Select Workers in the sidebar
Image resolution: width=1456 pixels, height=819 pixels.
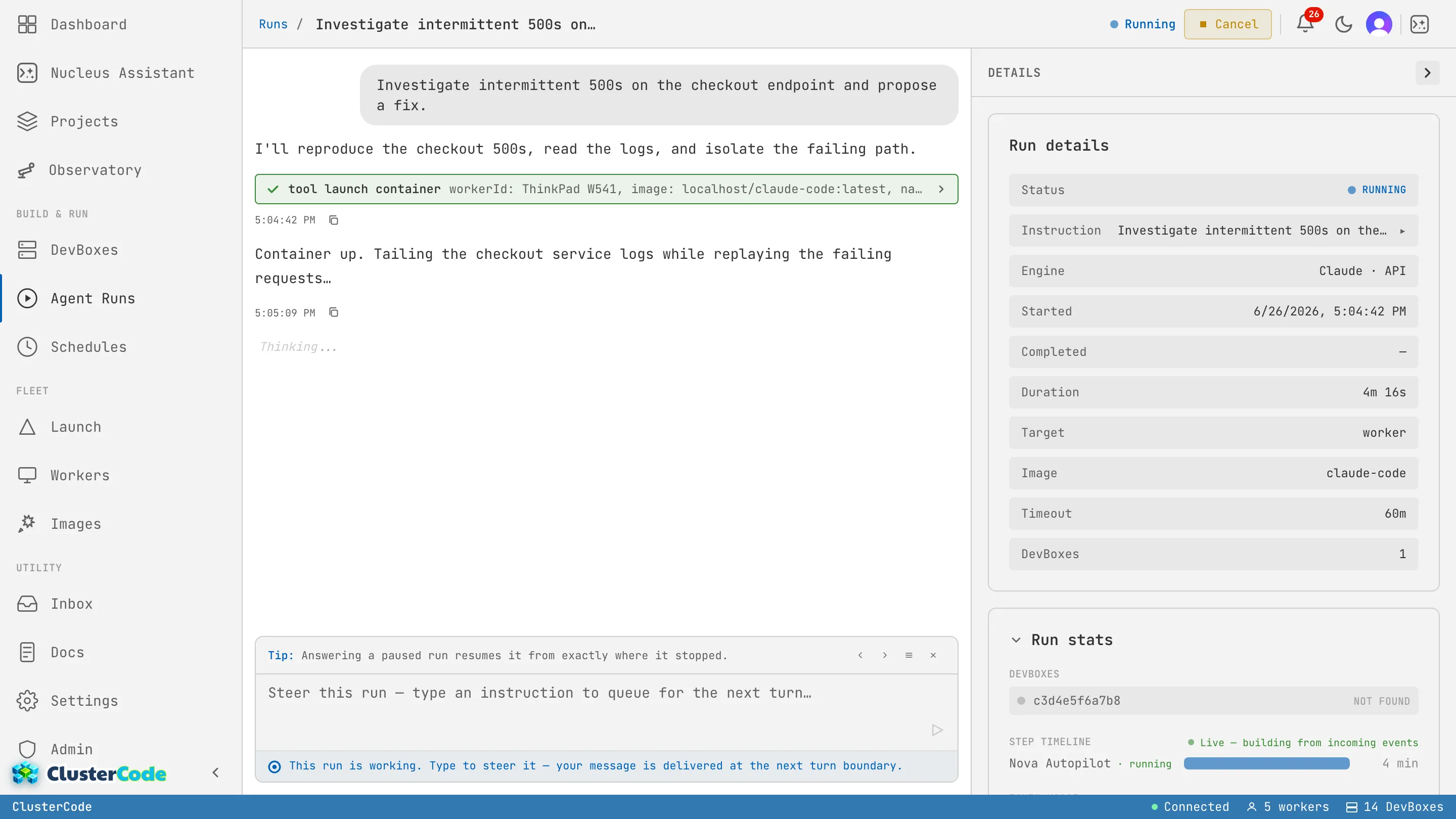tap(80, 475)
